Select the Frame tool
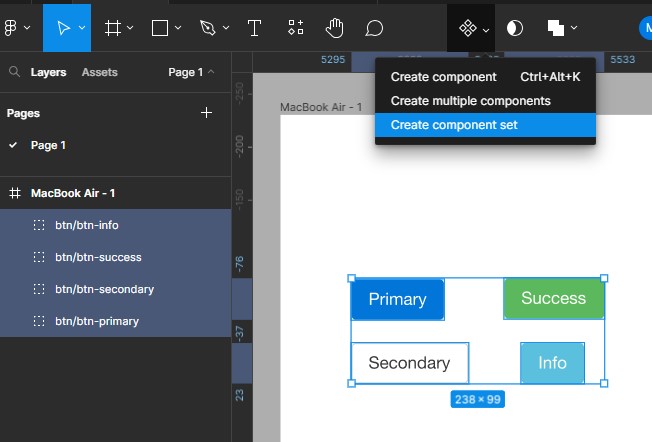Image resolution: width=652 pixels, height=442 pixels. click(x=112, y=28)
